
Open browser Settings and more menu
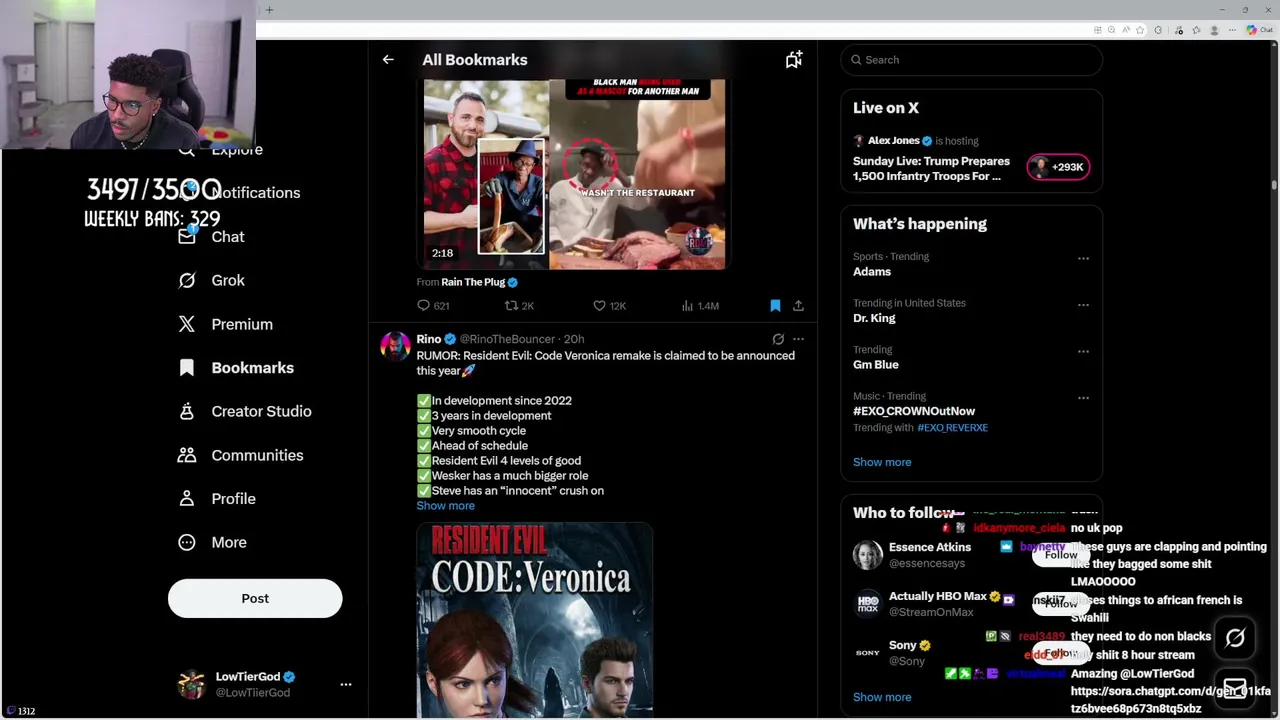[1232, 30]
